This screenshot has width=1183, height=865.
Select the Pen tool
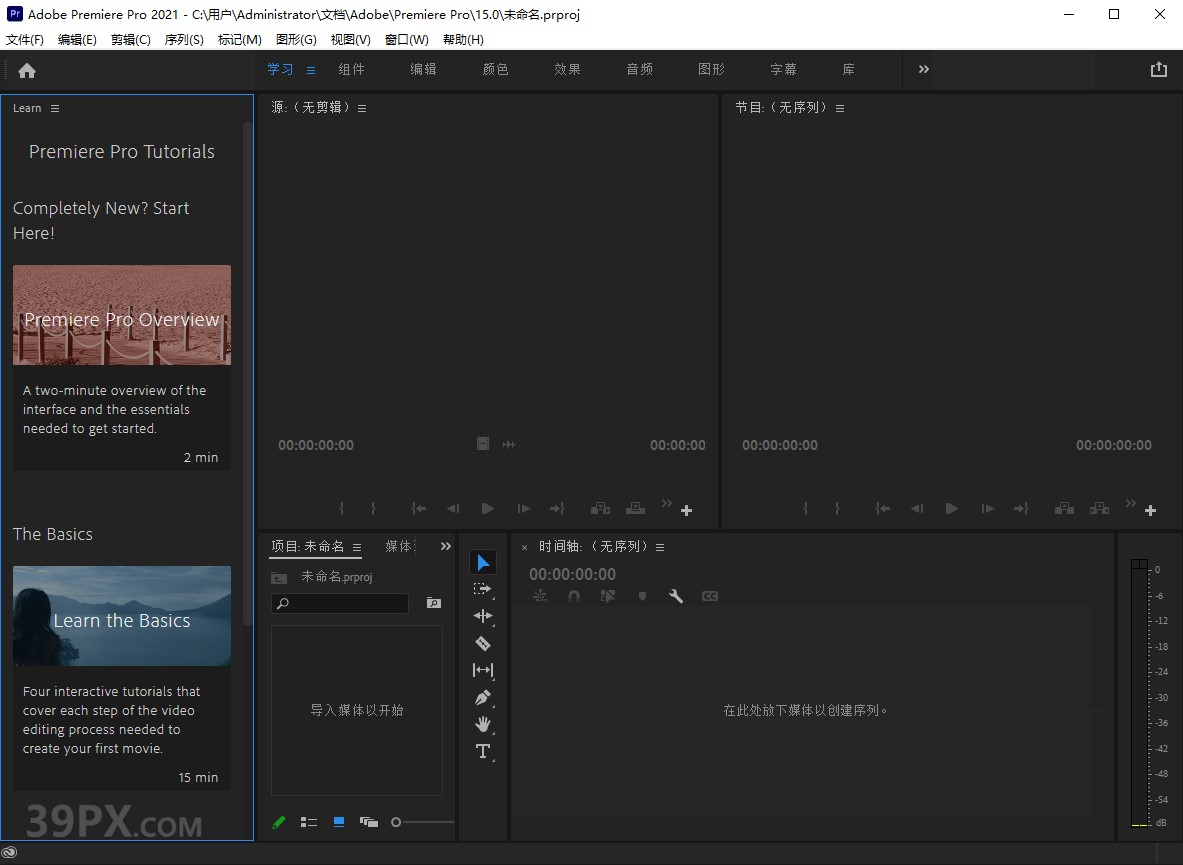coord(483,697)
